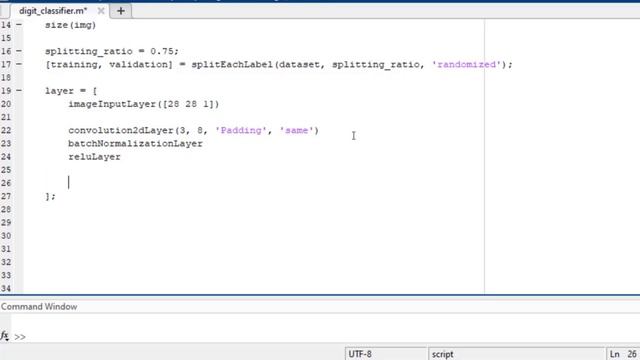Click the [training, validation] output variables
This screenshot has height=360, width=640.
click(x=109, y=64)
